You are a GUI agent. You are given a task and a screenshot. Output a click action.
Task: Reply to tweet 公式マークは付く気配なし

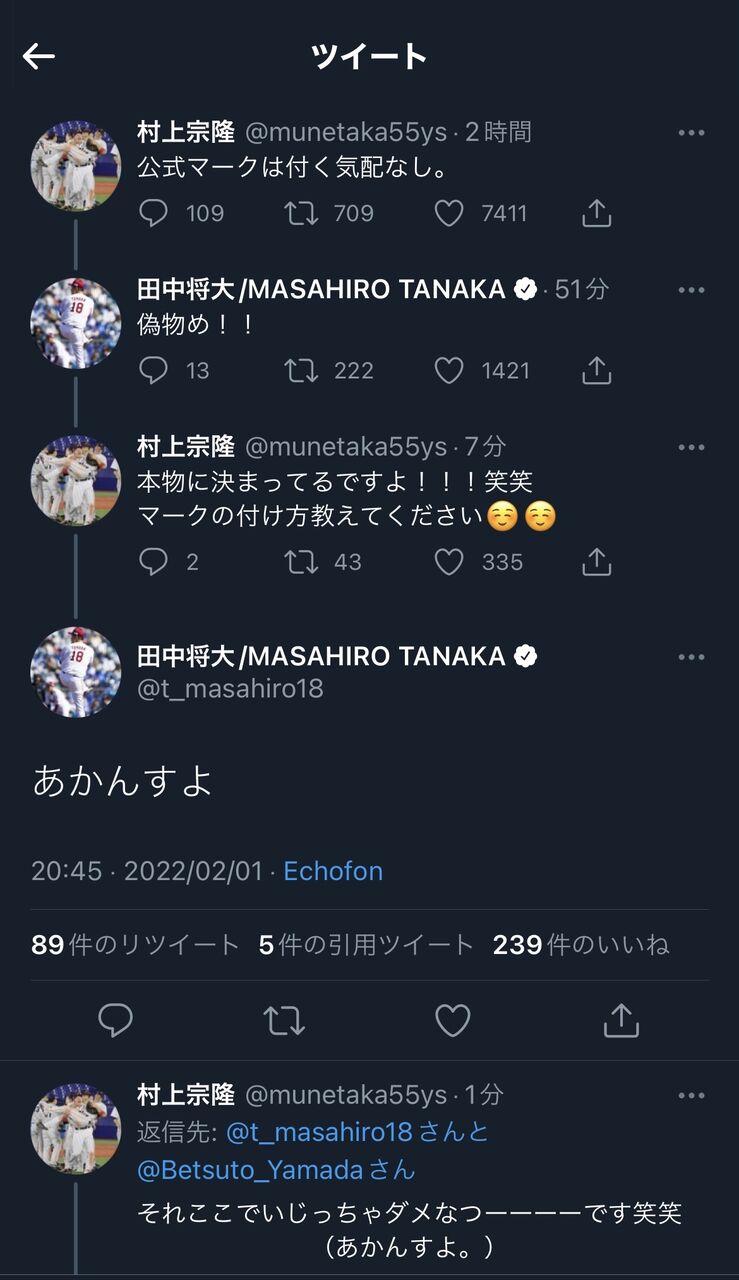pos(153,213)
